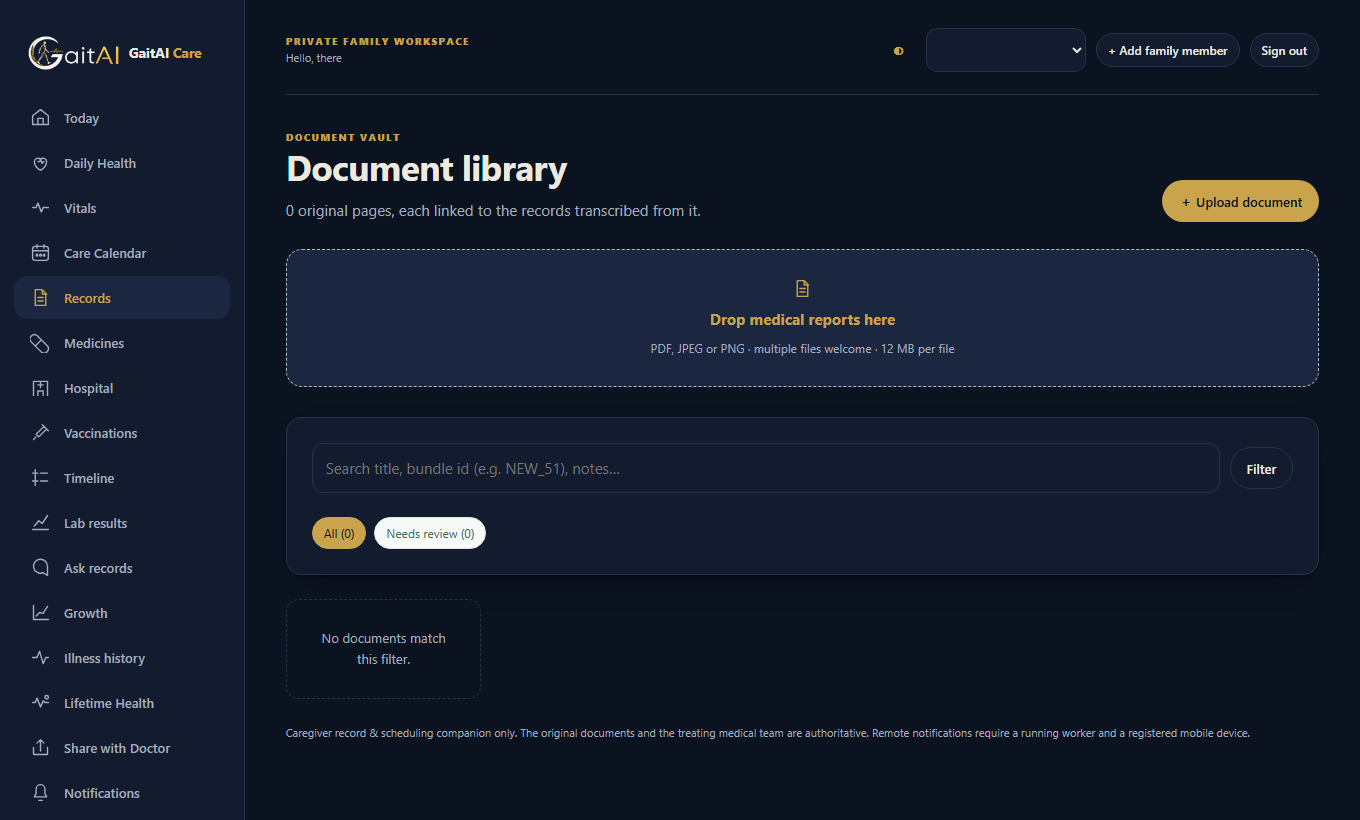
Task: Select the All (0) filter chip
Action: [x=339, y=534]
